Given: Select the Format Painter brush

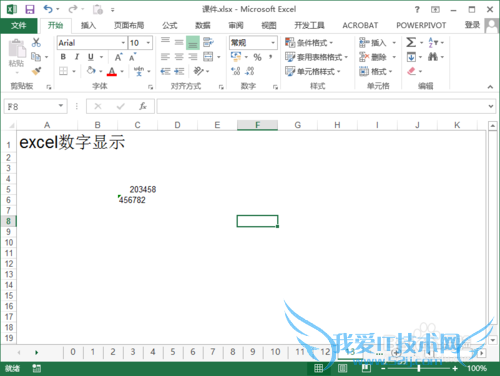Looking at the screenshot, I should click(x=36, y=71).
